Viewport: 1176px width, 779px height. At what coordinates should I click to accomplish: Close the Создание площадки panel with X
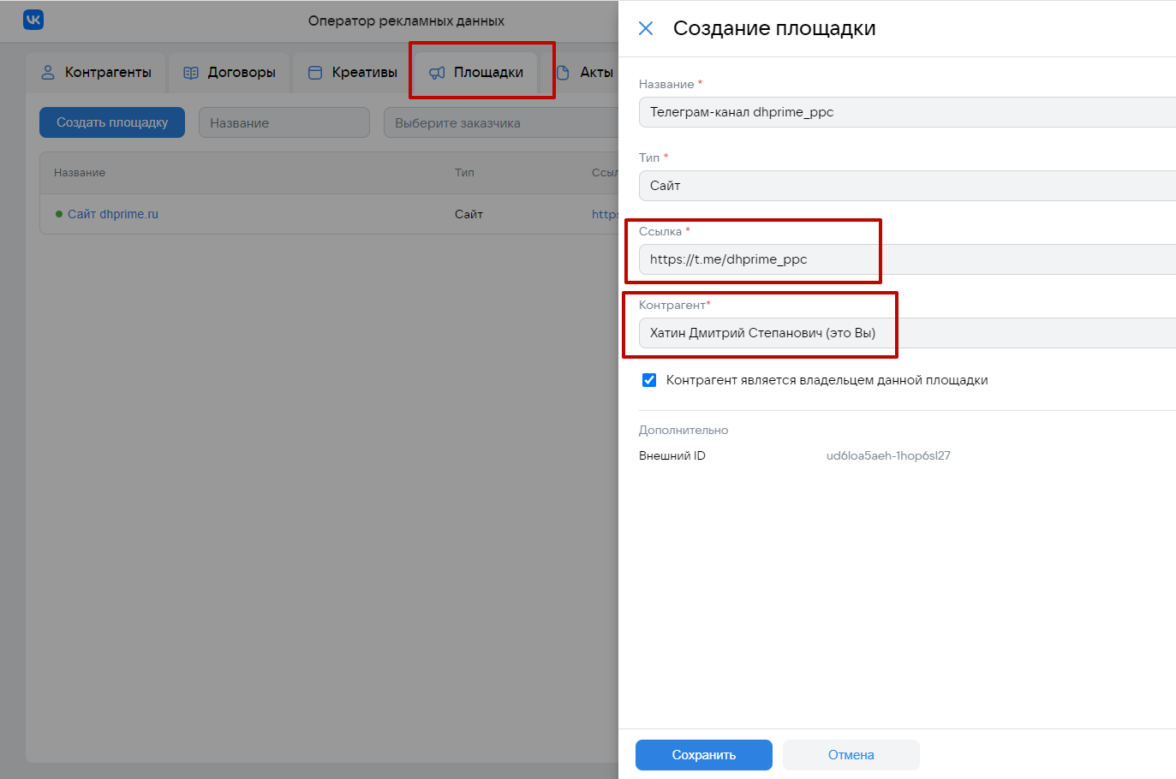tap(646, 29)
